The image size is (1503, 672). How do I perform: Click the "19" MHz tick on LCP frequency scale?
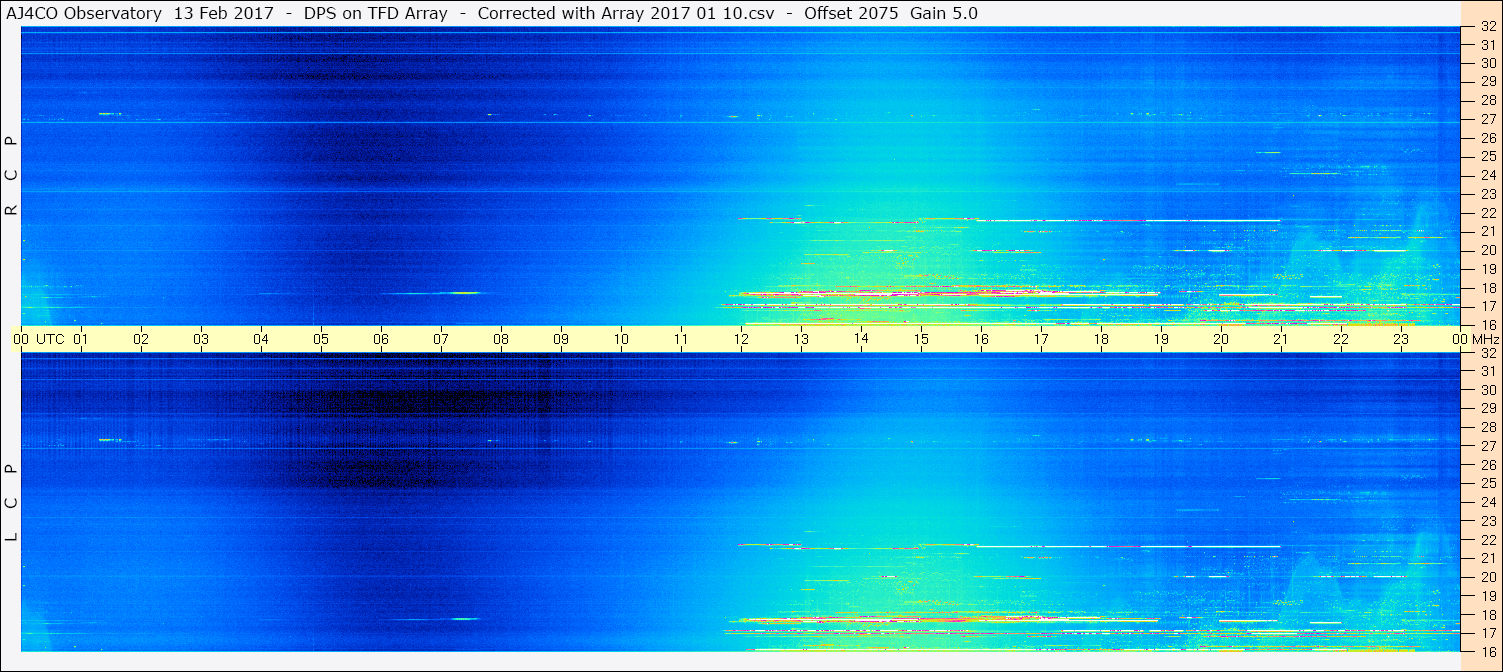point(1488,596)
